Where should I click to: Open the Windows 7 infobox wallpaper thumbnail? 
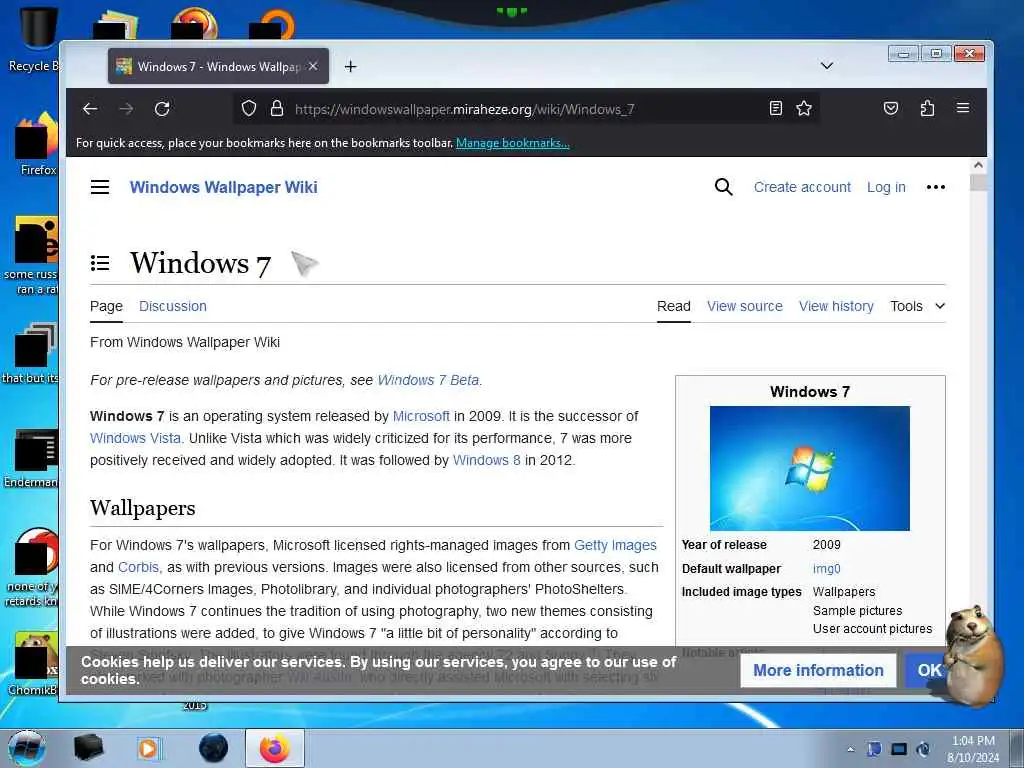[x=810, y=468]
